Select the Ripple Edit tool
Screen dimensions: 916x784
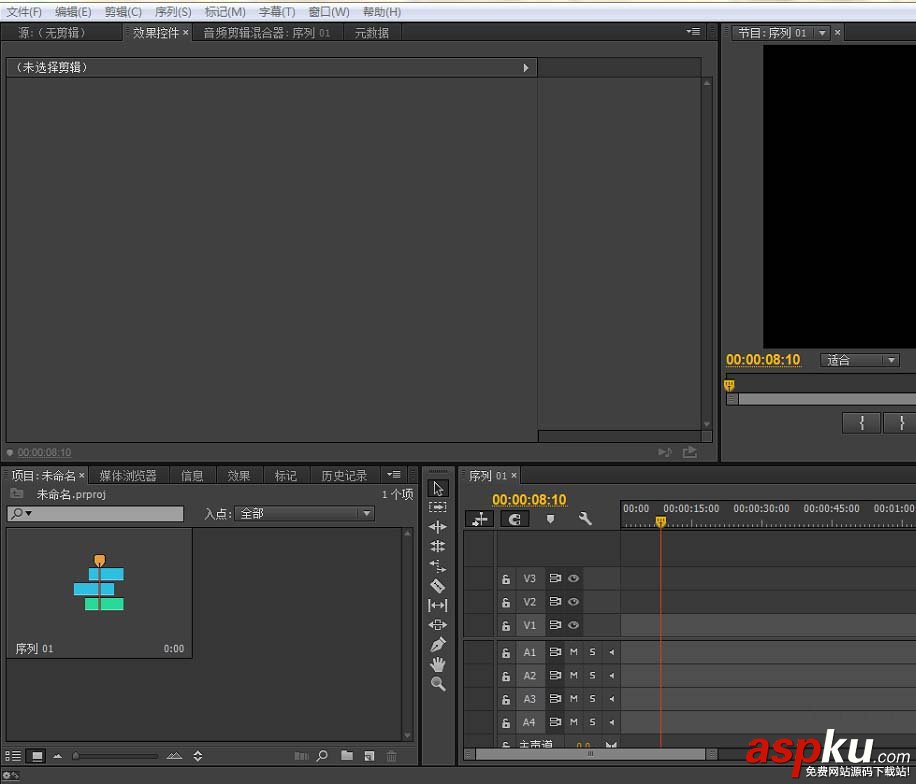[x=438, y=527]
